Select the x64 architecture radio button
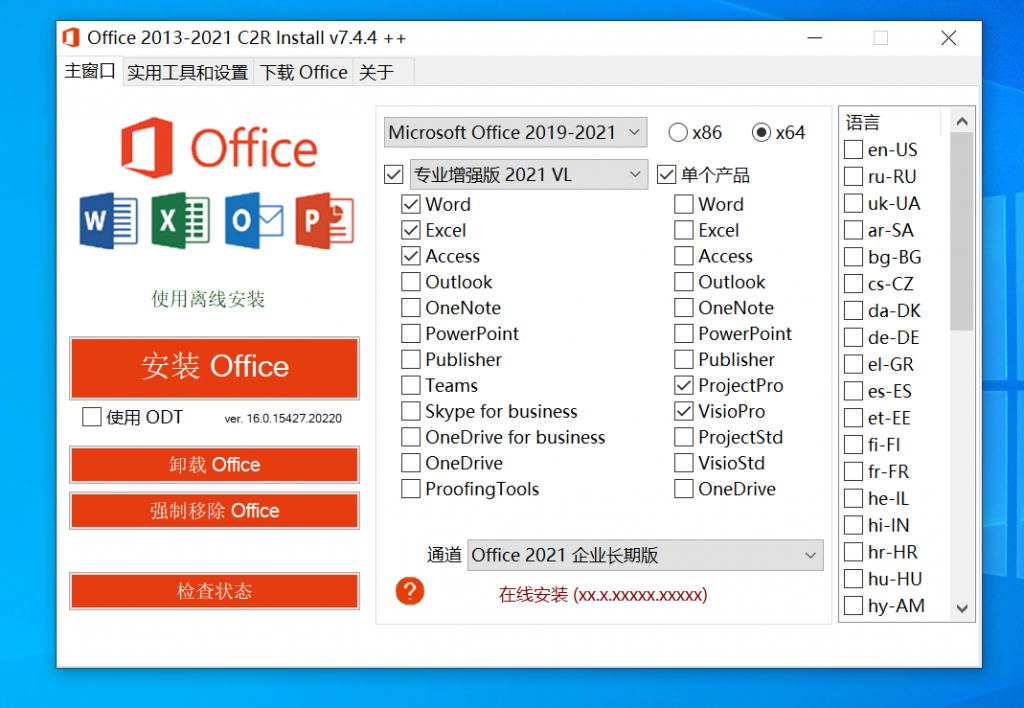Image resolution: width=1024 pixels, height=708 pixels. [x=761, y=133]
